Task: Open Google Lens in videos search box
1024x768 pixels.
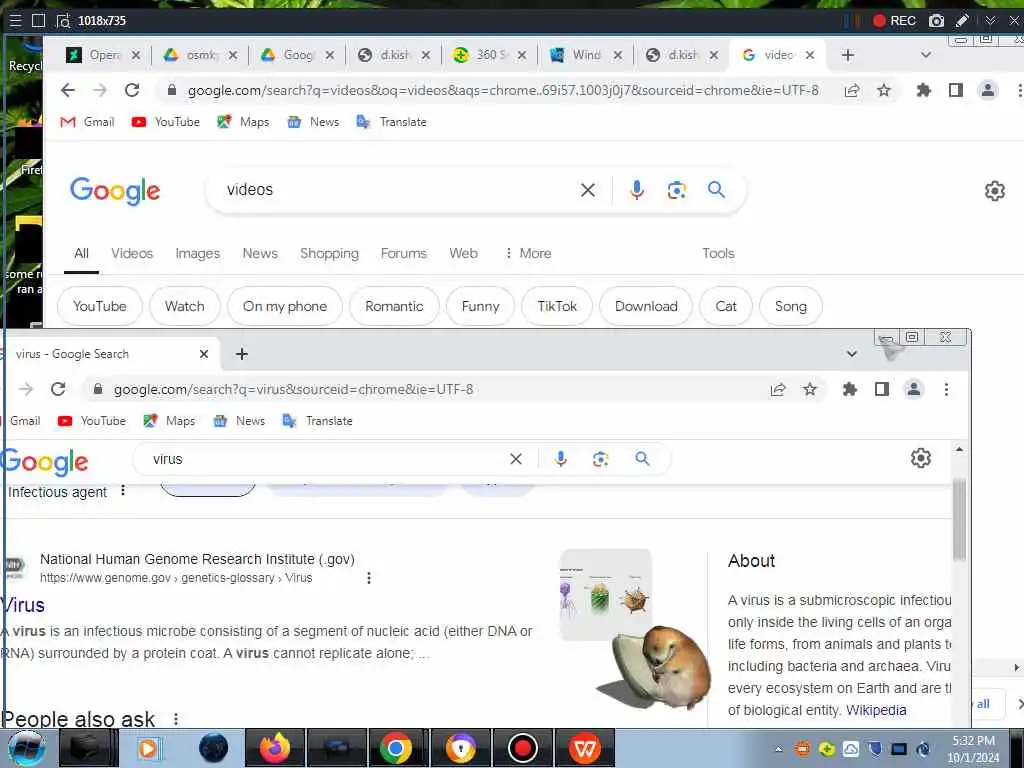Action: pyautogui.click(x=677, y=190)
